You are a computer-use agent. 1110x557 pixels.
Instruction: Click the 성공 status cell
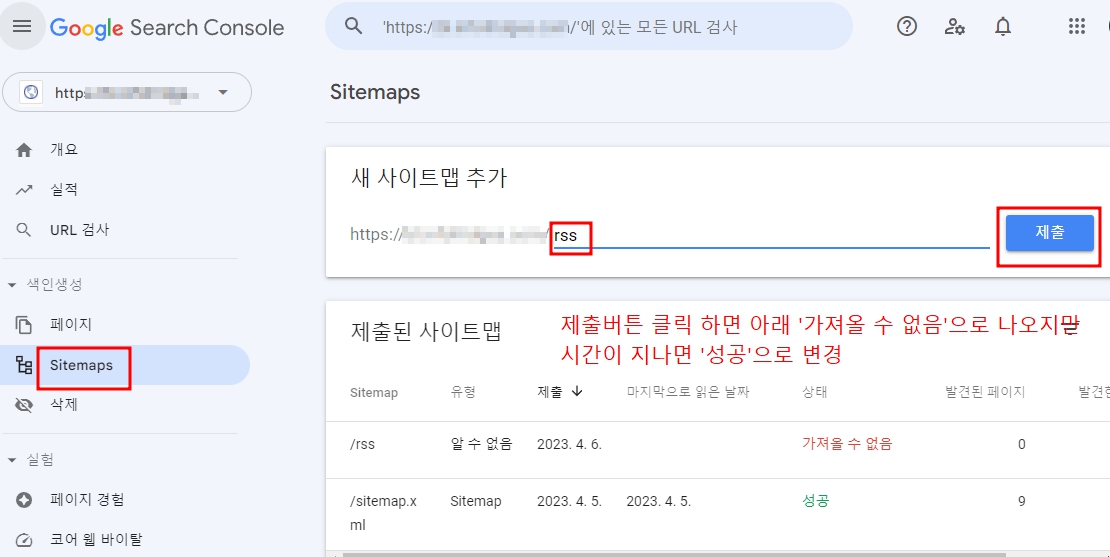pyautogui.click(x=816, y=501)
